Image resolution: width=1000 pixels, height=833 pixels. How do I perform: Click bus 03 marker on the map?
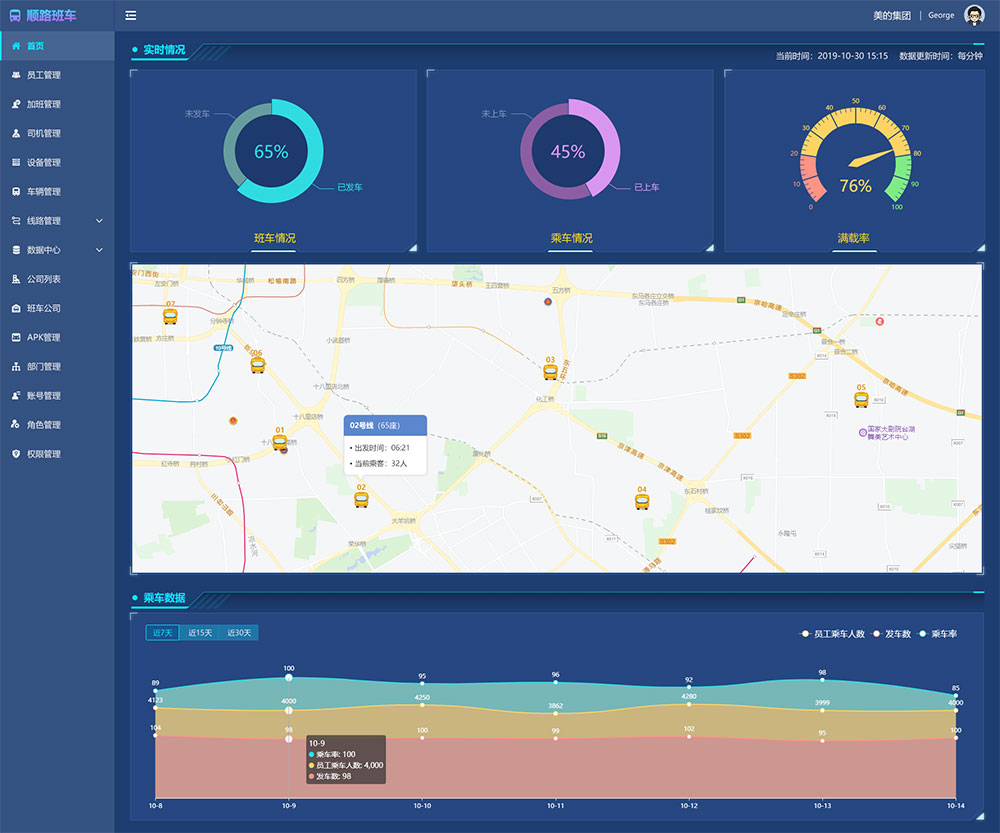click(x=550, y=372)
